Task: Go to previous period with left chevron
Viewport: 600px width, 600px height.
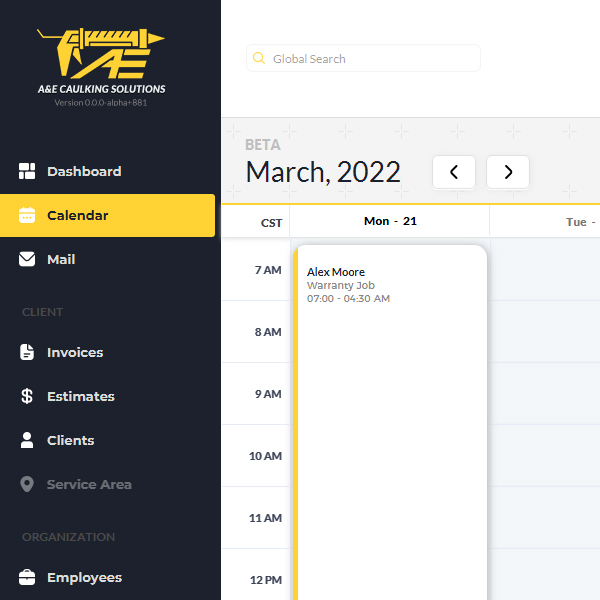Action: [x=454, y=172]
